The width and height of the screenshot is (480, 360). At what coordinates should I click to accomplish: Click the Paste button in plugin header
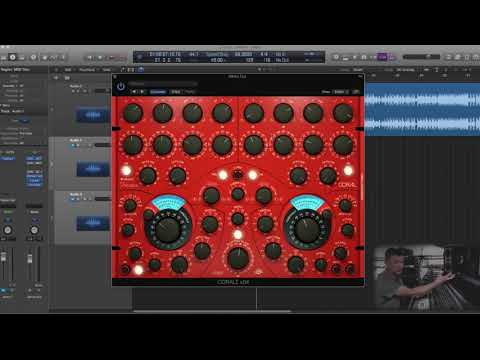click(190, 92)
